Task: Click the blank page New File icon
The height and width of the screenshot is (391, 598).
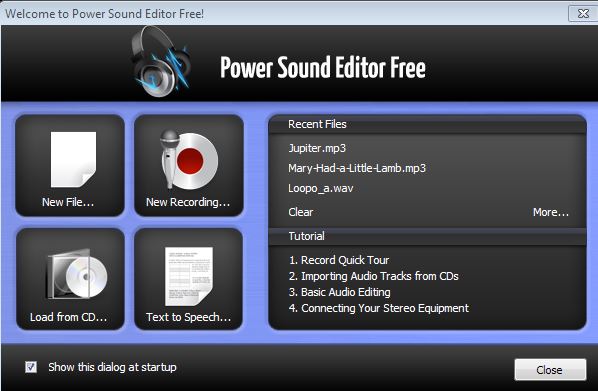Action: tap(73, 159)
